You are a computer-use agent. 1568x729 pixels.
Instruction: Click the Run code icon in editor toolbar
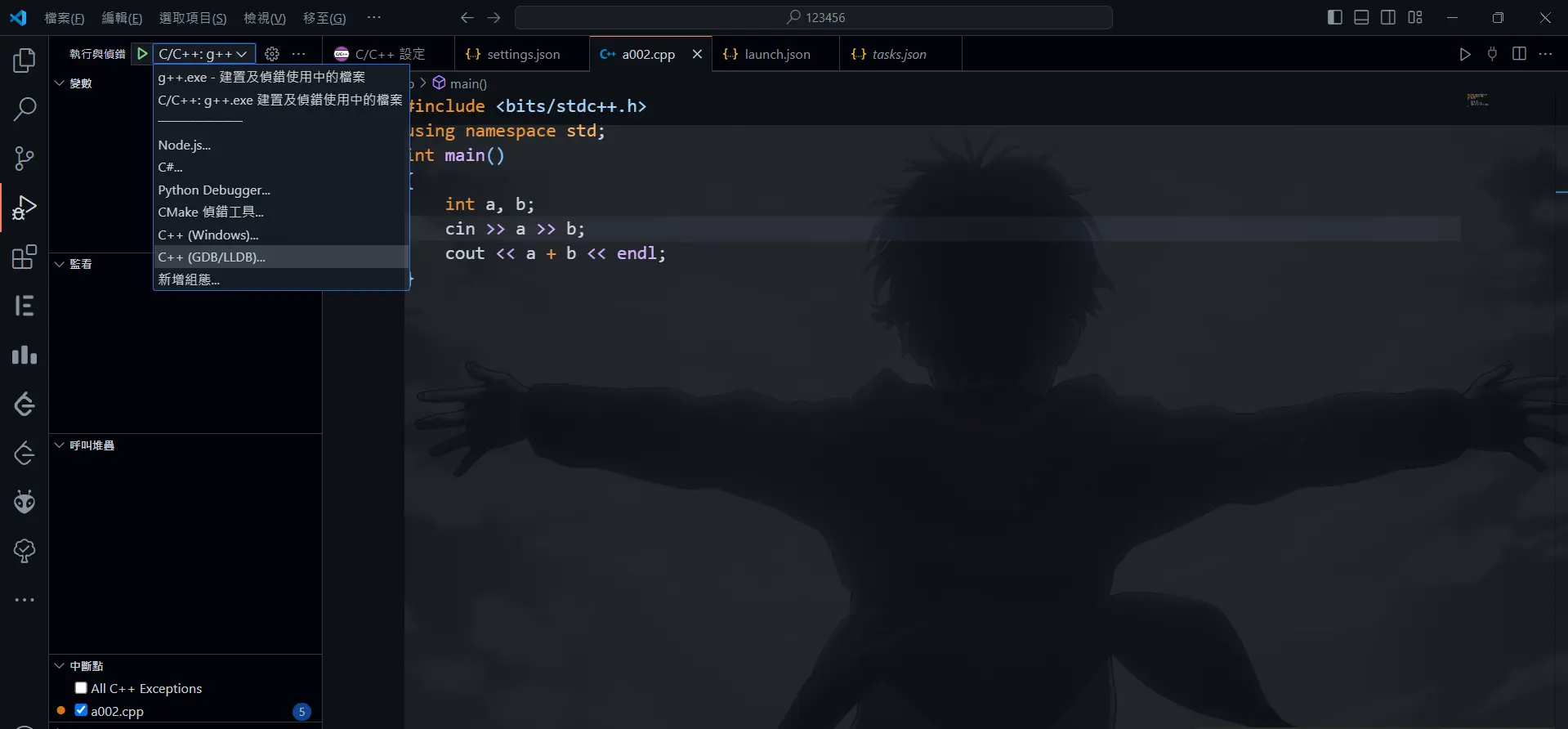pos(1464,54)
